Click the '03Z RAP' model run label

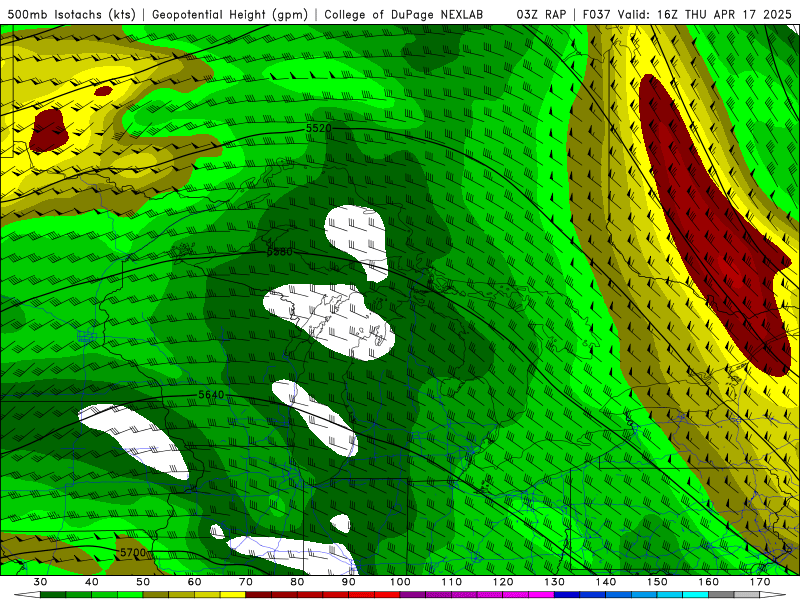[x=541, y=14]
